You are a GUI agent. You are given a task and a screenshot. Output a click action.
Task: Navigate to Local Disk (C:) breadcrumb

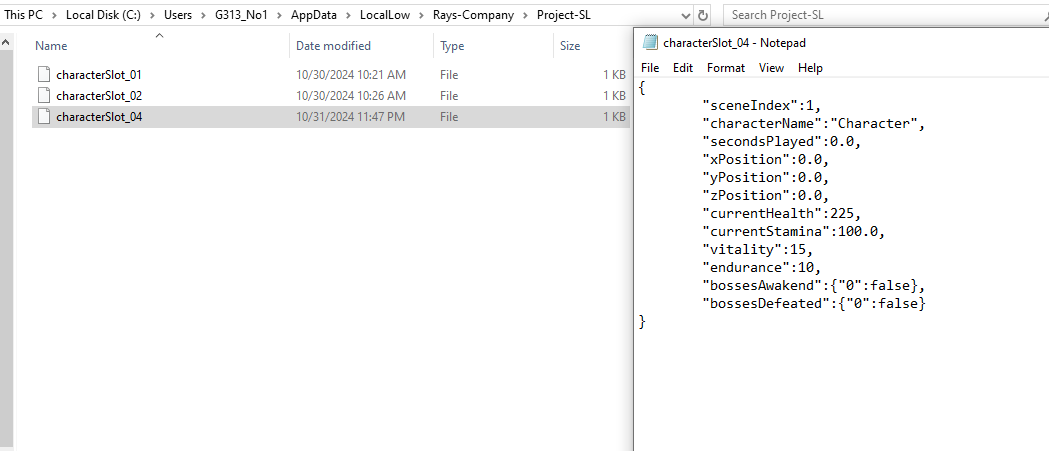point(103,15)
